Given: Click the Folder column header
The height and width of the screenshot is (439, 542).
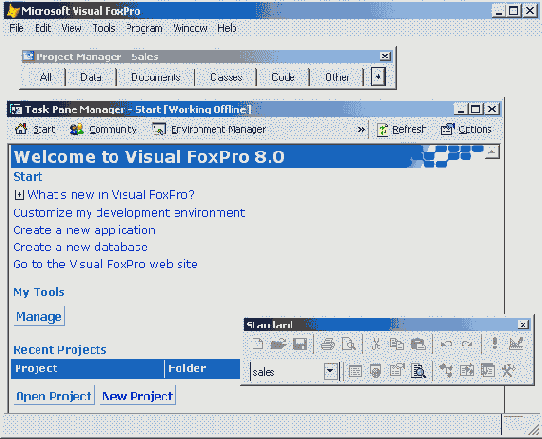Looking at the screenshot, I should pos(202,369).
